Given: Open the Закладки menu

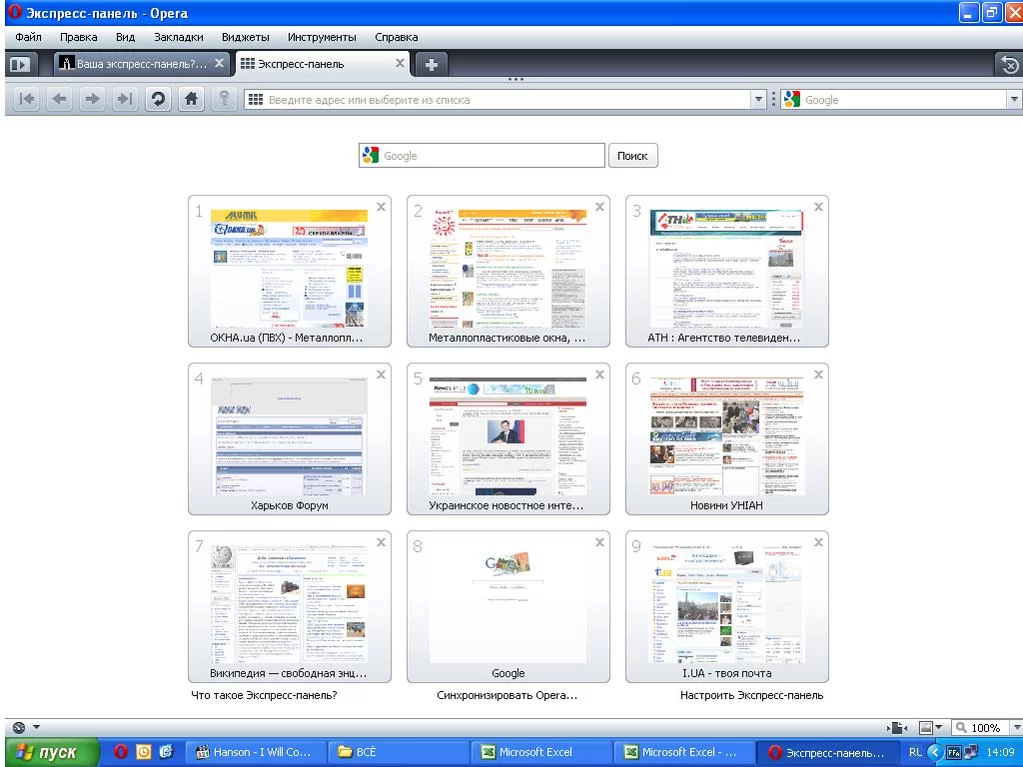Looking at the screenshot, I should click(x=179, y=37).
